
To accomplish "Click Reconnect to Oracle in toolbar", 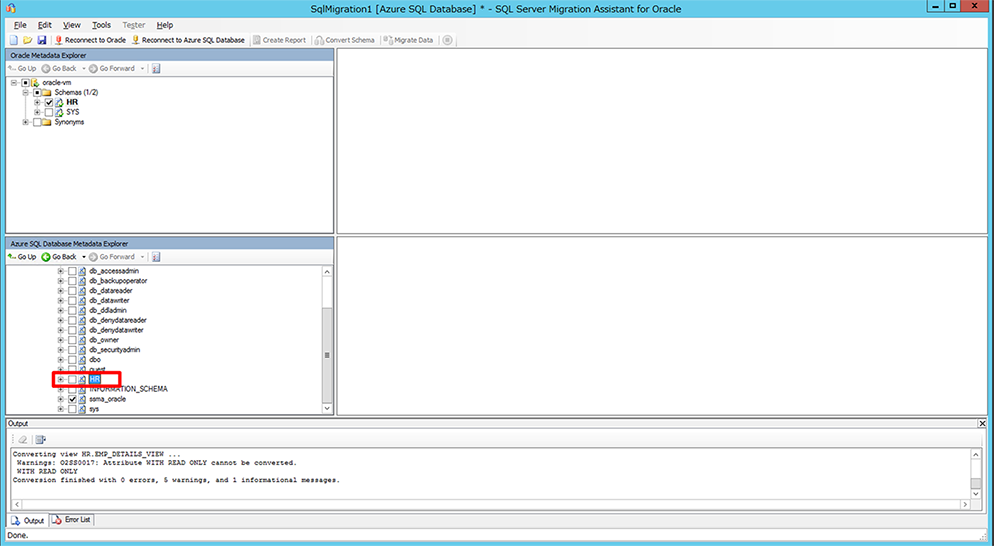I will pyautogui.click(x=91, y=40).
